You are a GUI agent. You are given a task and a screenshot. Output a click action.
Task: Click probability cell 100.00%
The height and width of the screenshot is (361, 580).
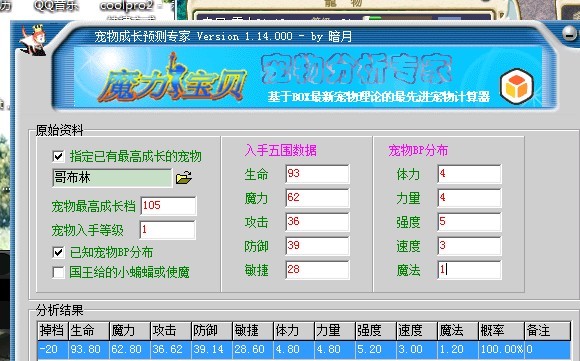[501, 349]
